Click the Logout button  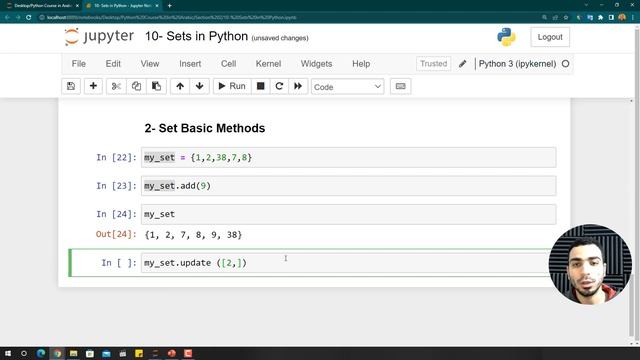(550, 37)
